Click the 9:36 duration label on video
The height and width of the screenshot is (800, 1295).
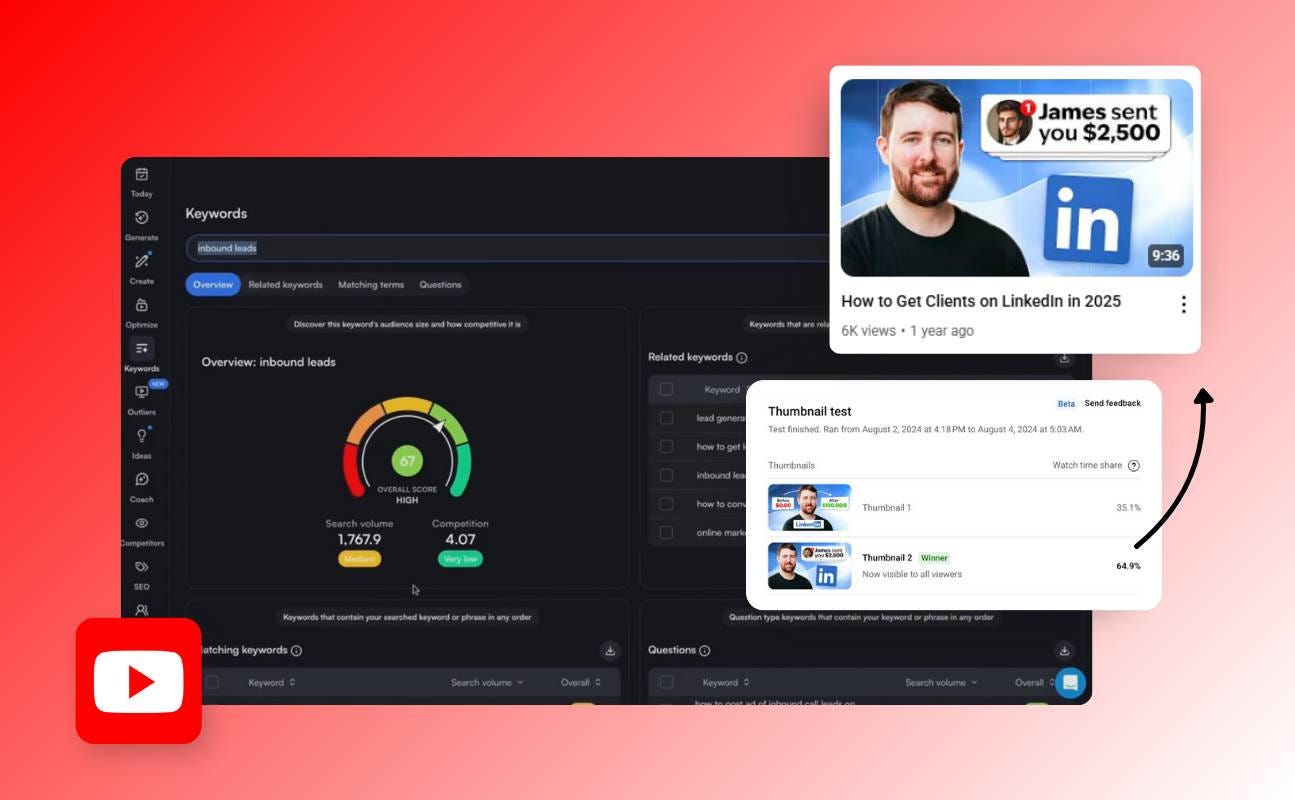point(1166,255)
